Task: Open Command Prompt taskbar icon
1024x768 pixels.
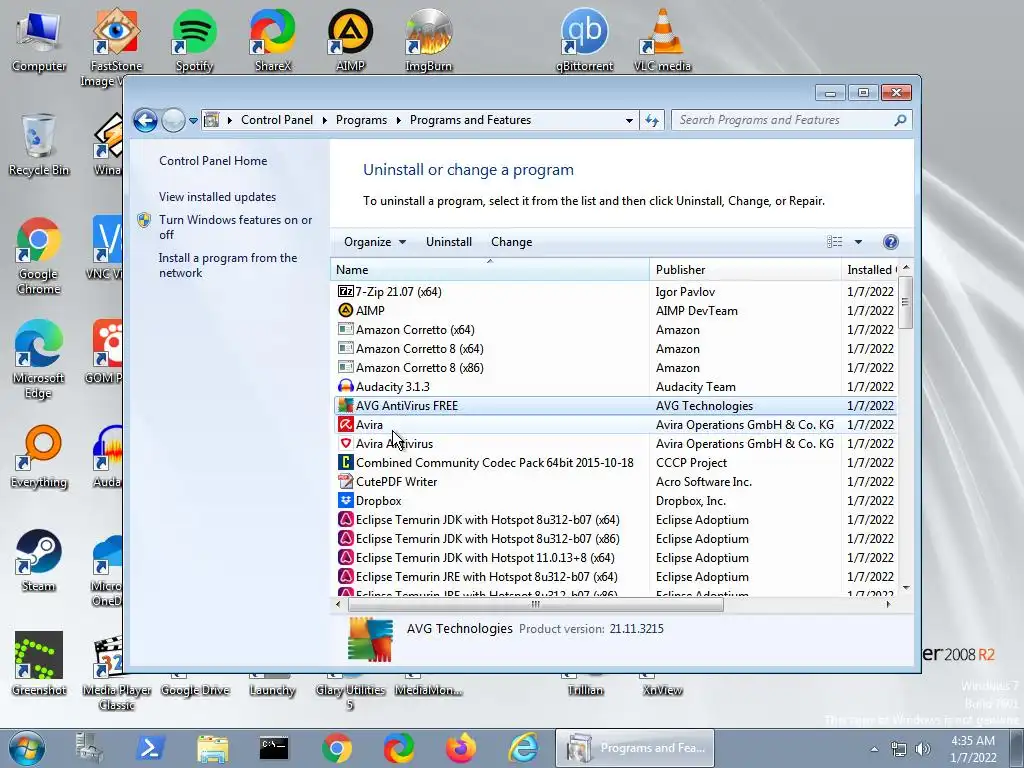Action: [274, 748]
